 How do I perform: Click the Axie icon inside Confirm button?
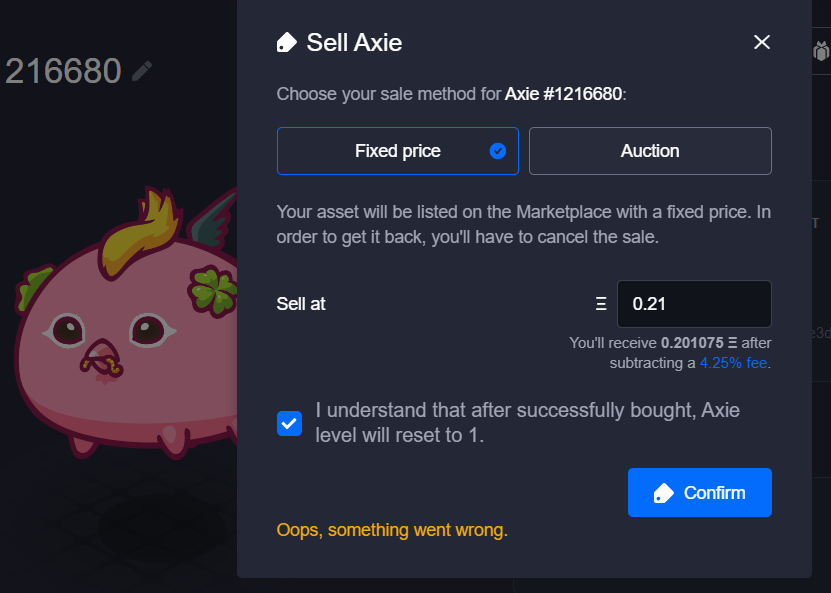pyautogui.click(x=664, y=492)
